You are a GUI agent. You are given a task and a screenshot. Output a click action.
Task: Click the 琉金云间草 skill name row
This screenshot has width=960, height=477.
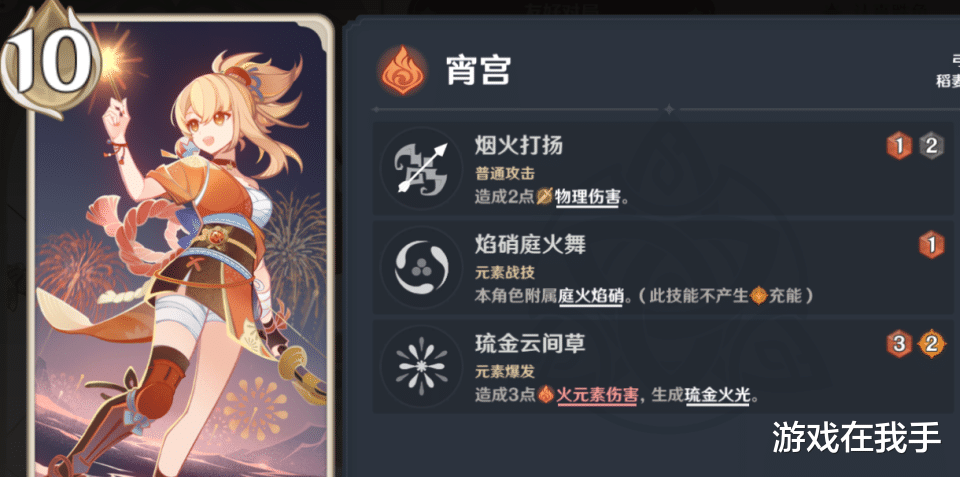(x=663, y=366)
